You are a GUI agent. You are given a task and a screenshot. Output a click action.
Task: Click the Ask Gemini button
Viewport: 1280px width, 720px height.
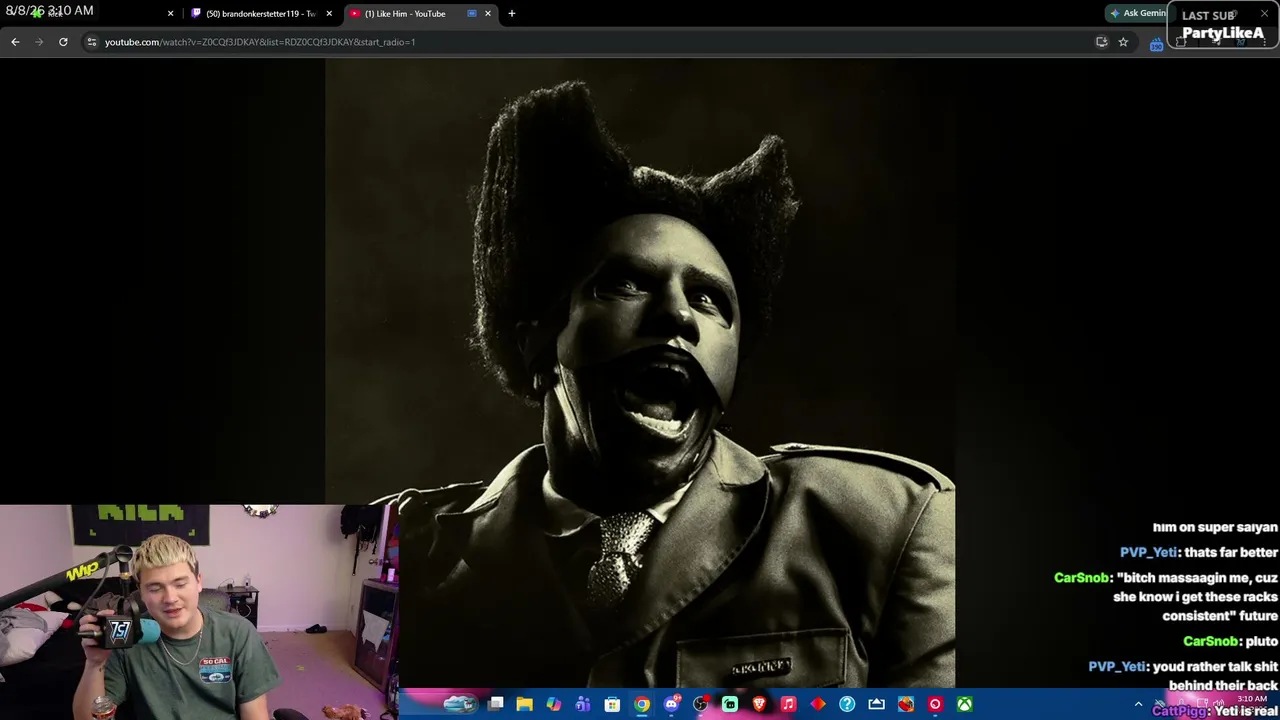[x=1138, y=14]
